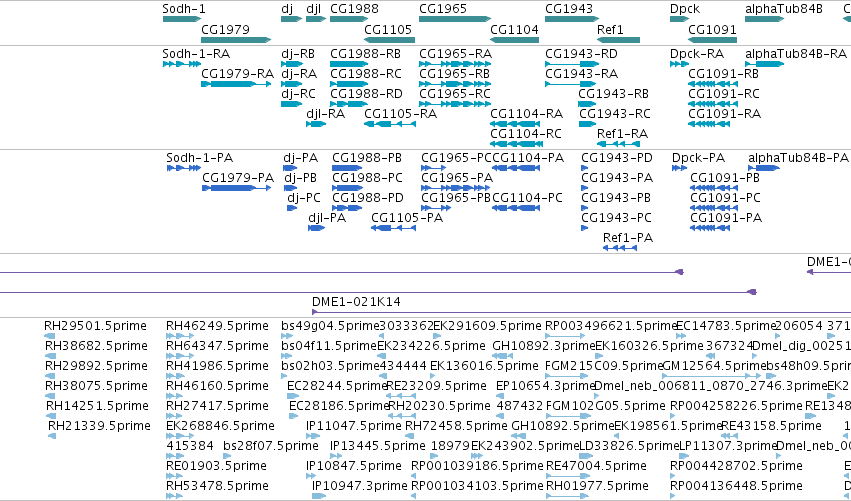Click the dj gene label
Viewport: 851px width, 501px height.
tap(287, 9)
